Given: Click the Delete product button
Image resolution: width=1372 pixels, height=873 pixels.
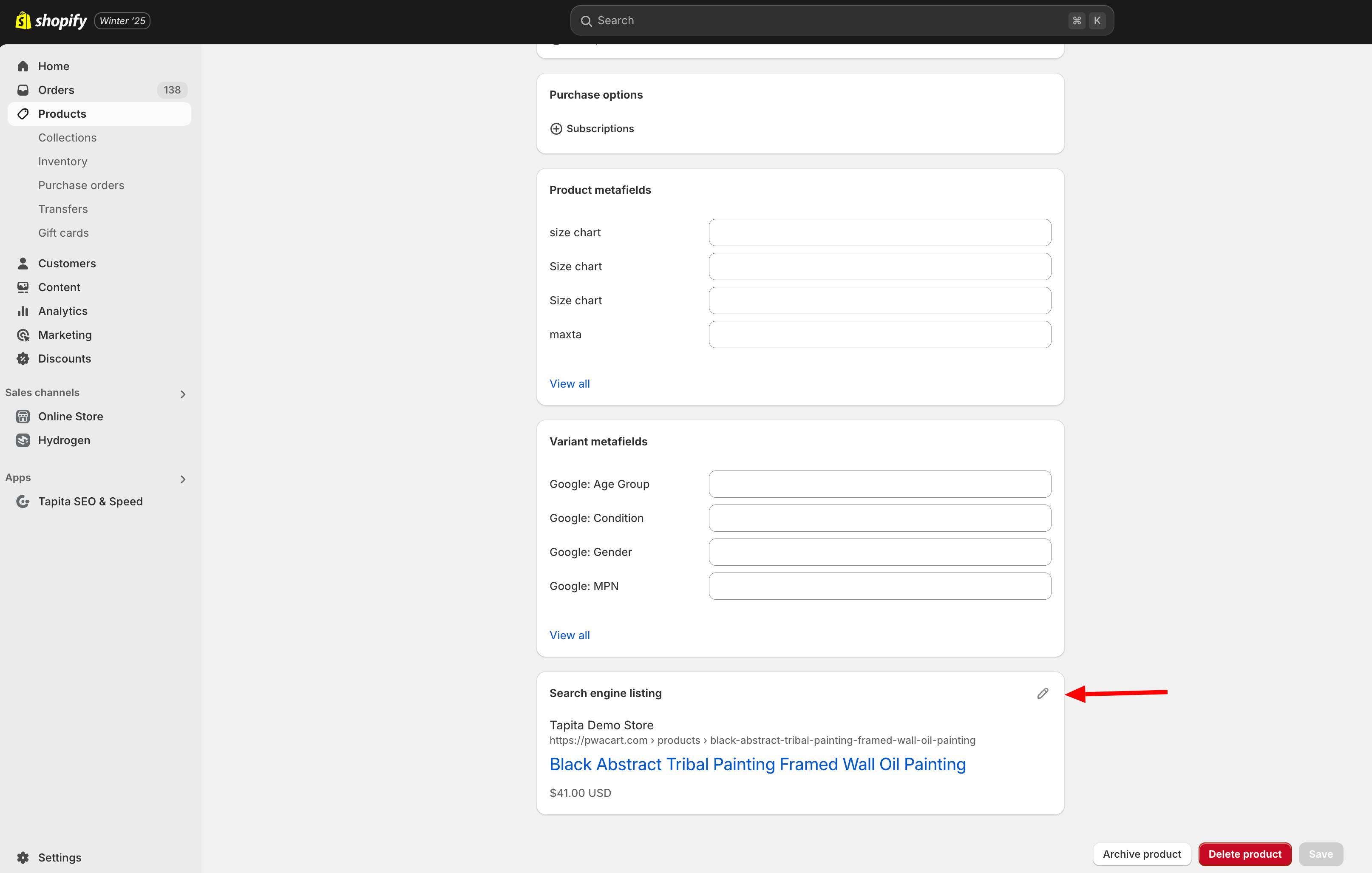Looking at the screenshot, I should coord(1244,853).
